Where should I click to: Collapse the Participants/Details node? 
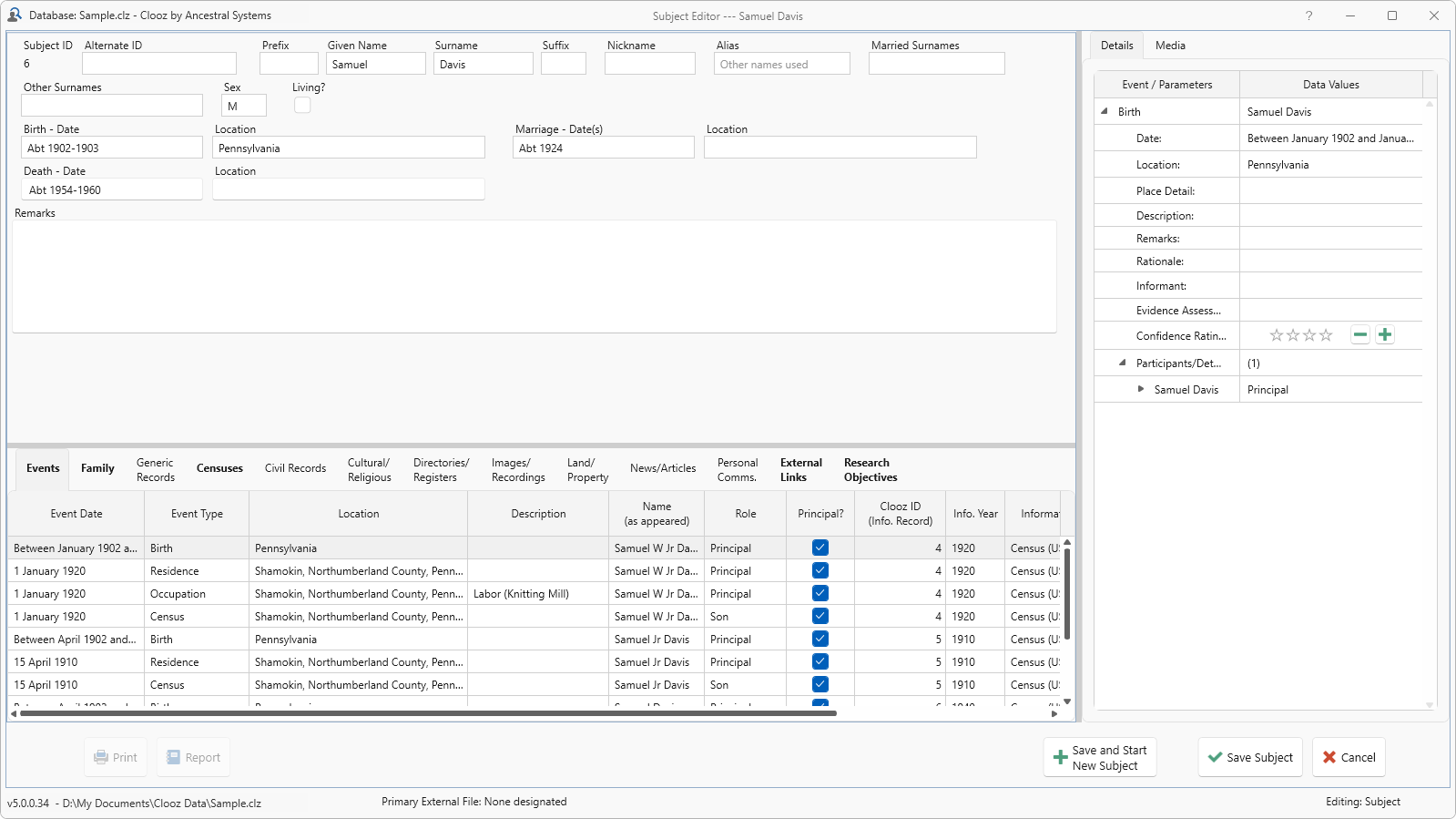pyautogui.click(x=1122, y=363)
